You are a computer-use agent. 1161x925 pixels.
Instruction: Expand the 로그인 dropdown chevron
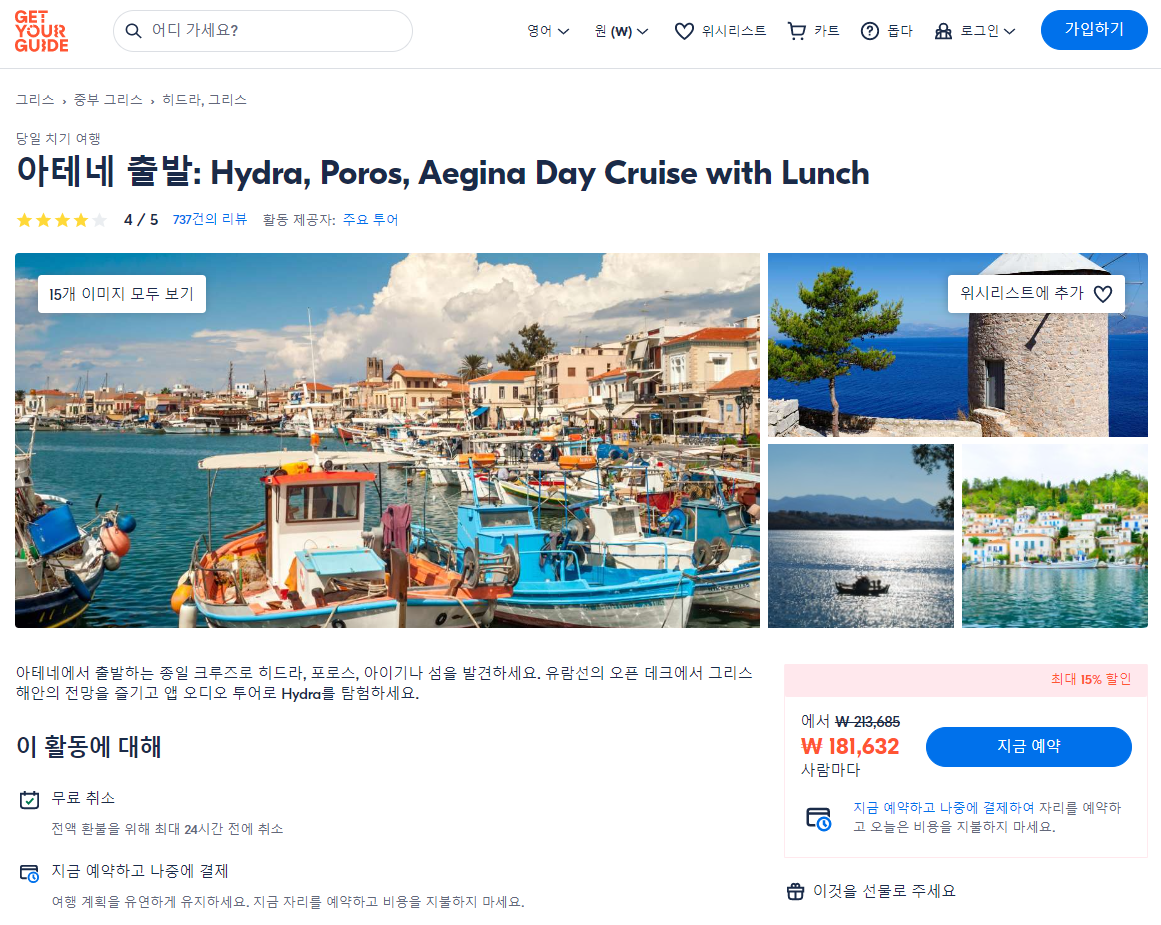click(1009, 31)
